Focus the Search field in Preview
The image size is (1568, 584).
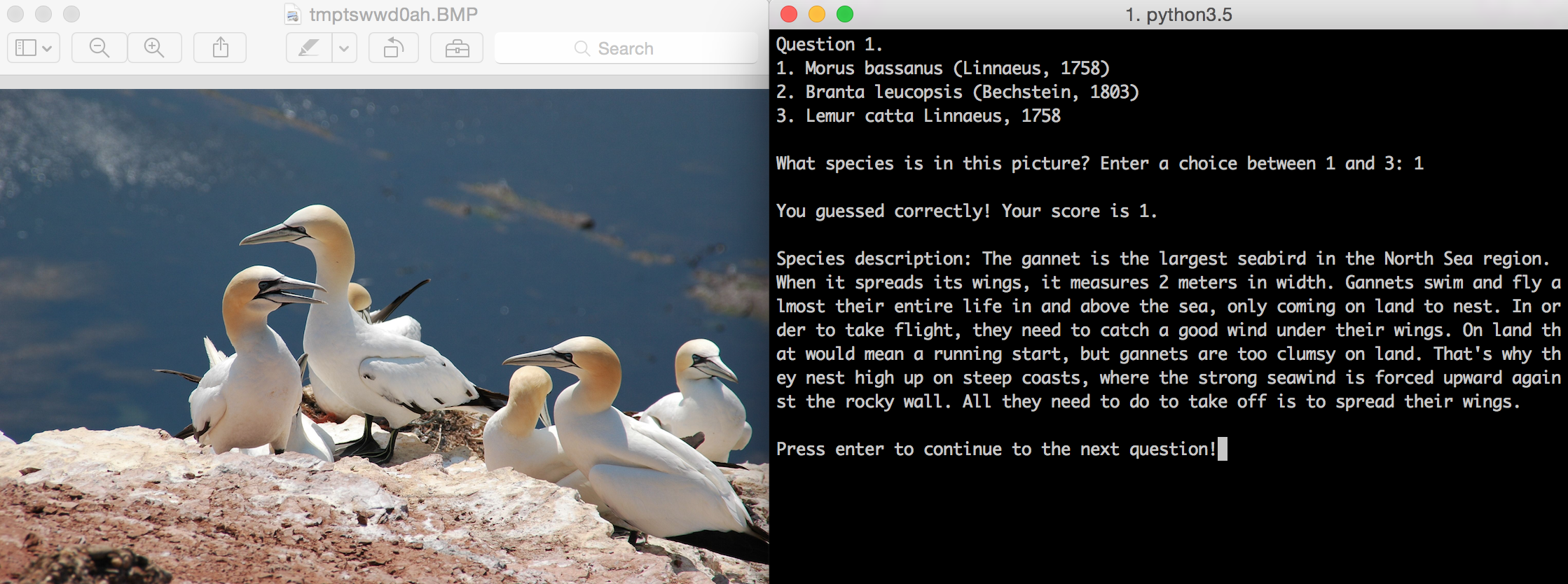[x=626, y=48]
